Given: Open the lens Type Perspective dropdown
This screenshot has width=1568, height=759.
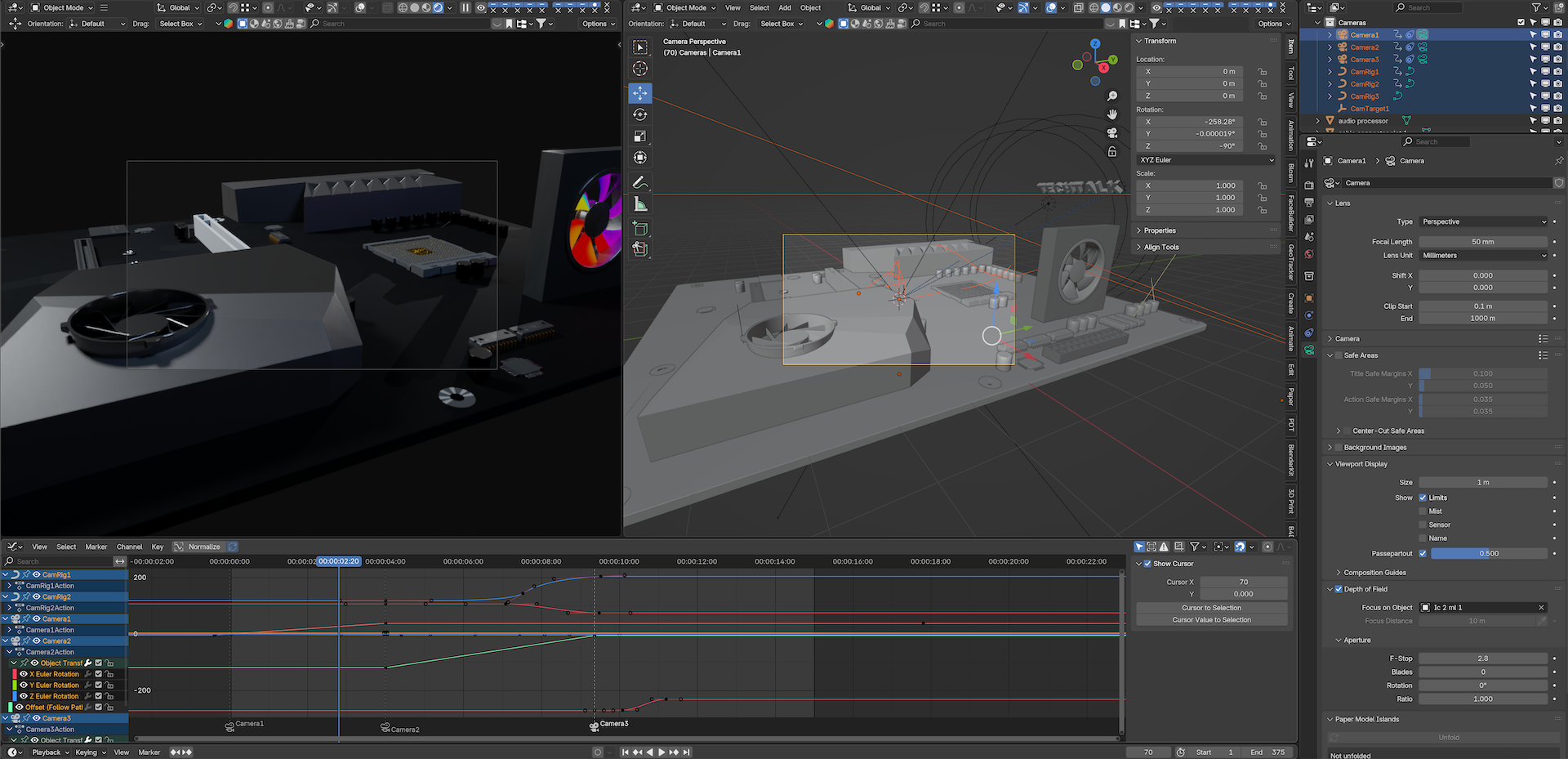Looking at the screenshot, I should [1483, 221].
